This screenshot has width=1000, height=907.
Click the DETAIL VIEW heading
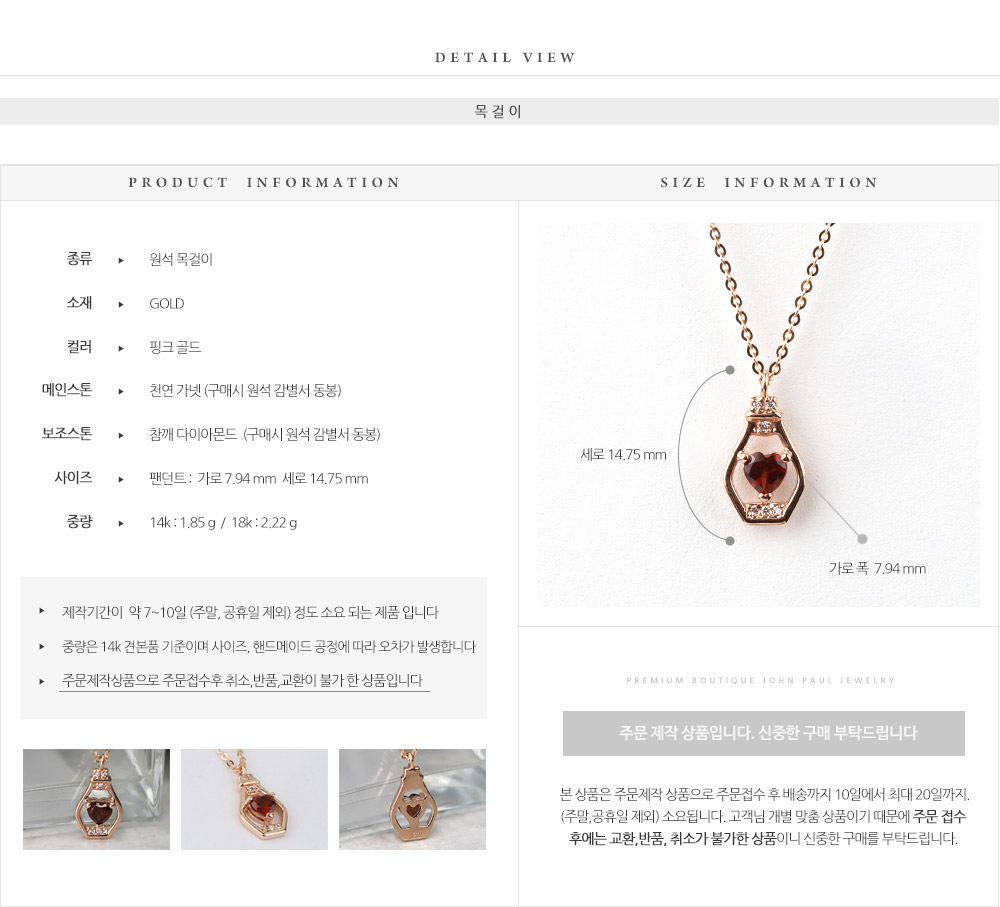[x=505, y=57]
